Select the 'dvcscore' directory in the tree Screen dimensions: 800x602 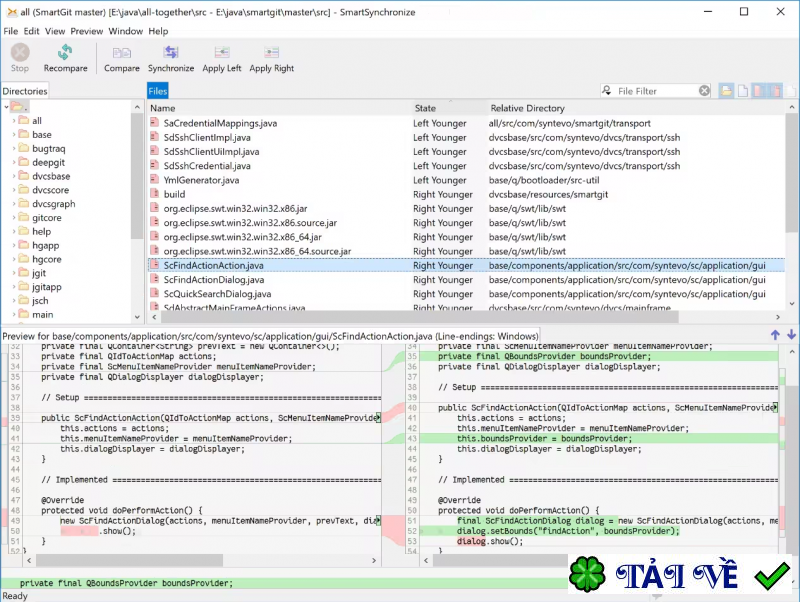click(50, 189)
